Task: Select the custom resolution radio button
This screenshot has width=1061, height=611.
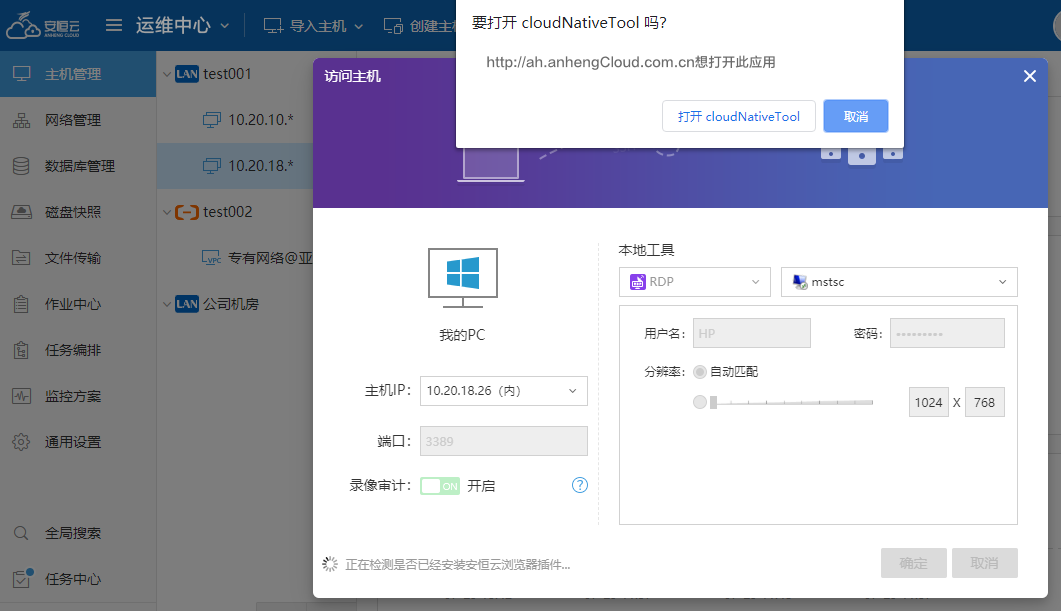Action: click(700, 402)
